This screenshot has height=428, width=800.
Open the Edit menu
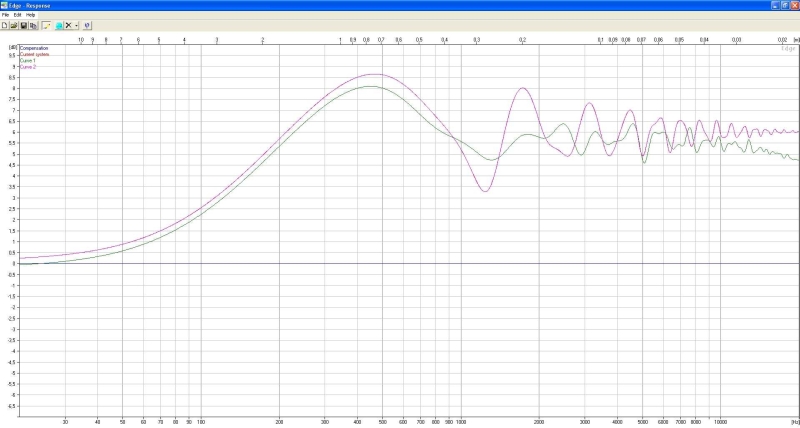click(17, 15)
